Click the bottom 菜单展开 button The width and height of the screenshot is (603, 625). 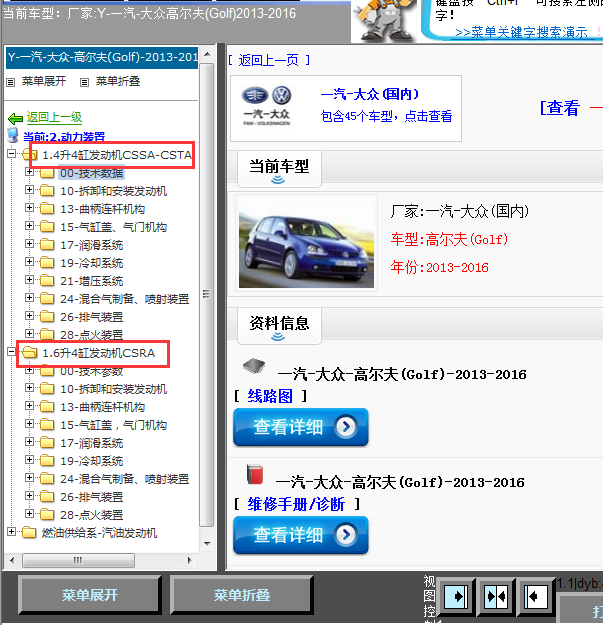[x=90, y=595]
